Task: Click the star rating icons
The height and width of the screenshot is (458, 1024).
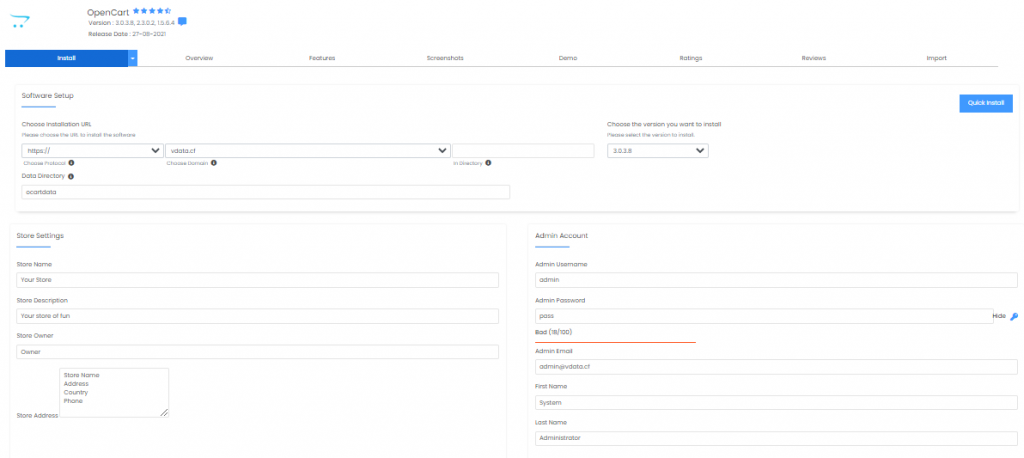Action: pyautogui.click(x=152, y=11)
